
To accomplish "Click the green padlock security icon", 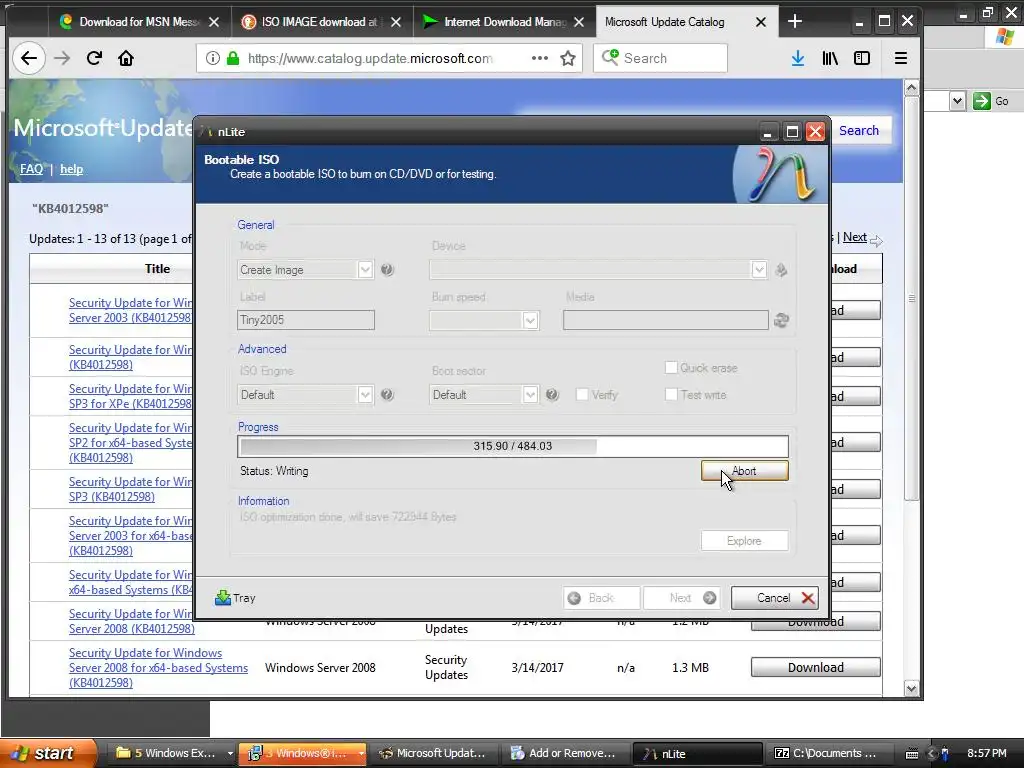I will (232, 58).
